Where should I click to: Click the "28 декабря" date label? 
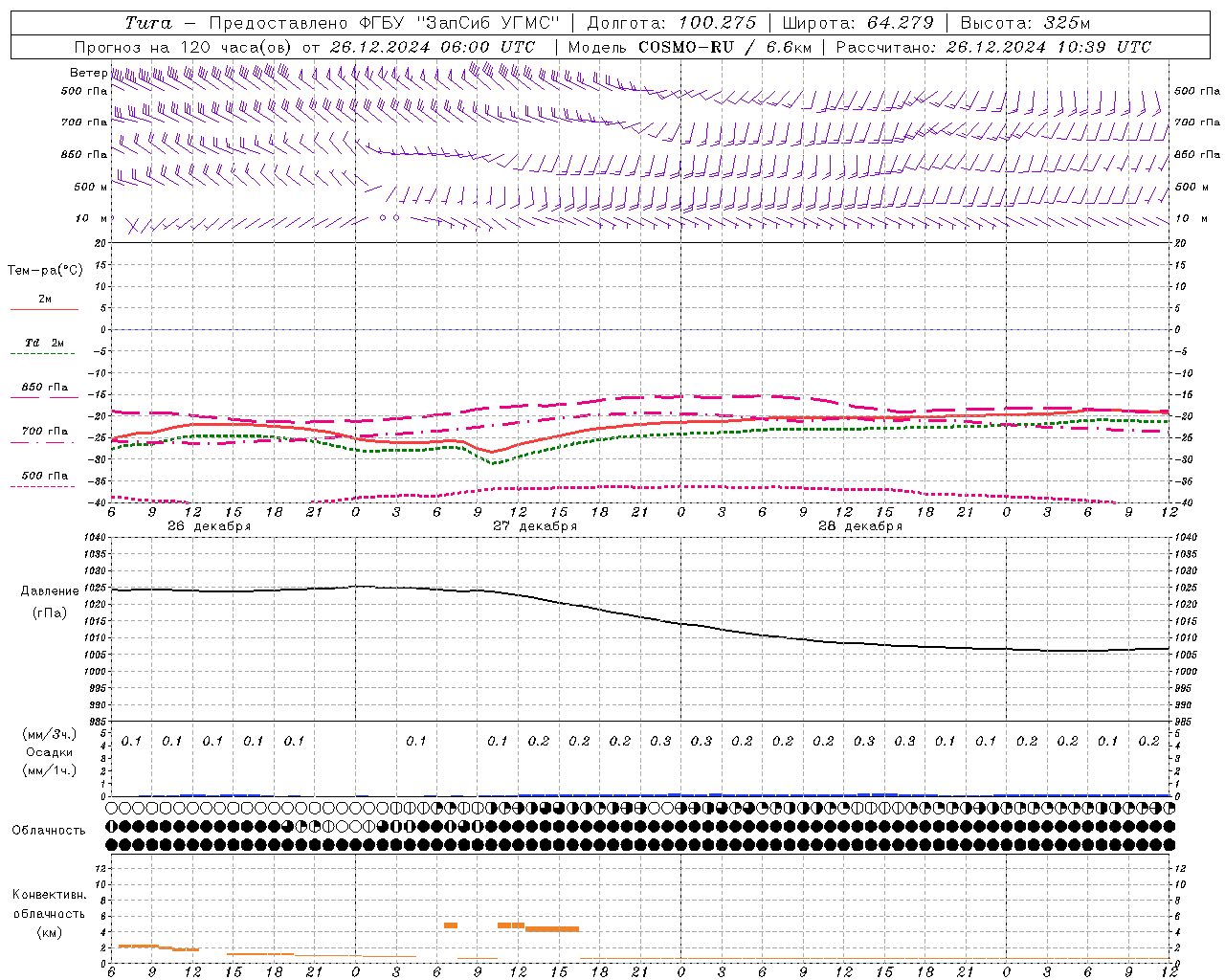tap(860, 526)
